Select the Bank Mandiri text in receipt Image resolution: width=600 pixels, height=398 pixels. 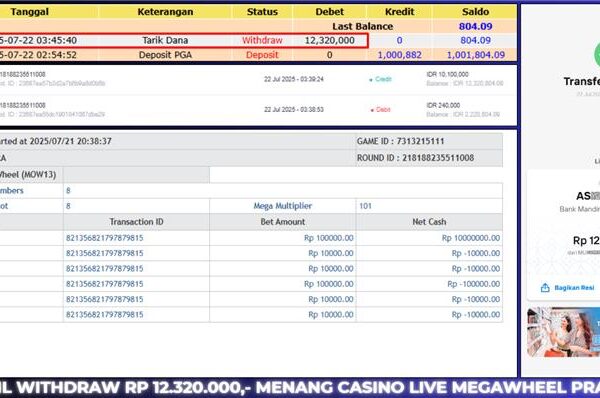coord(579,209)
